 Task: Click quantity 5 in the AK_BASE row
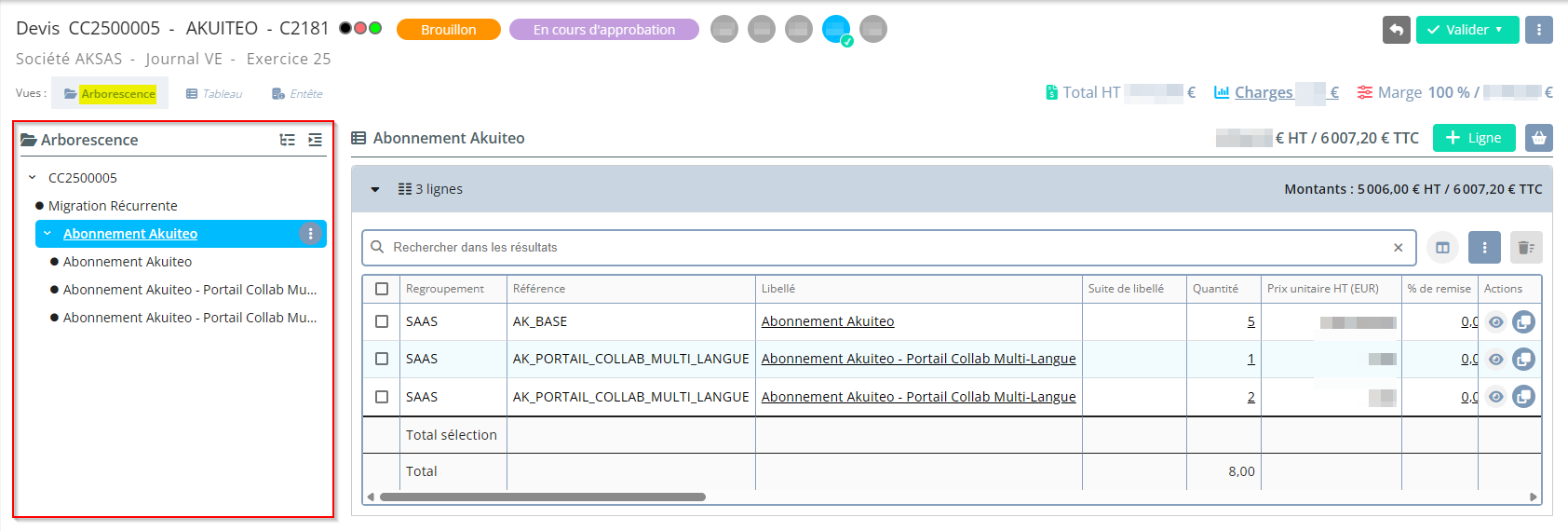tap(1250, 321)
